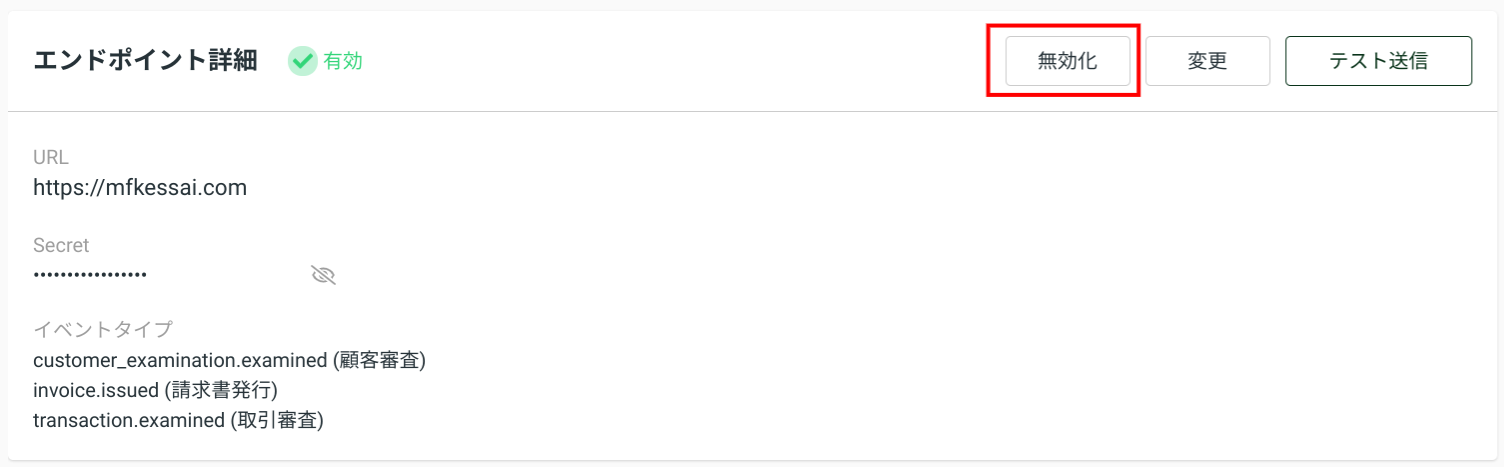Select customer_examination.examined event type

click(x=181, y=360)
